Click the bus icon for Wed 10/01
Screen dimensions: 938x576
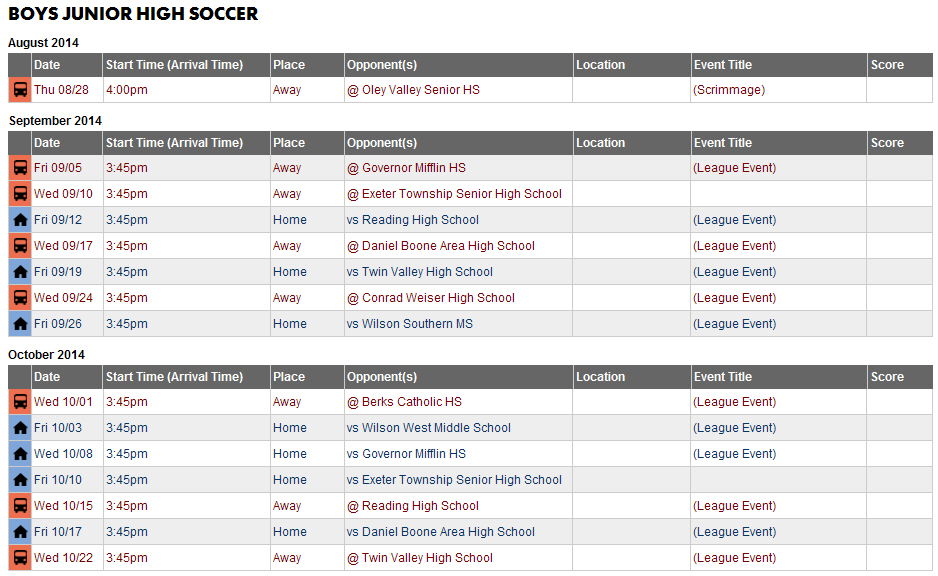click(20, 402)
